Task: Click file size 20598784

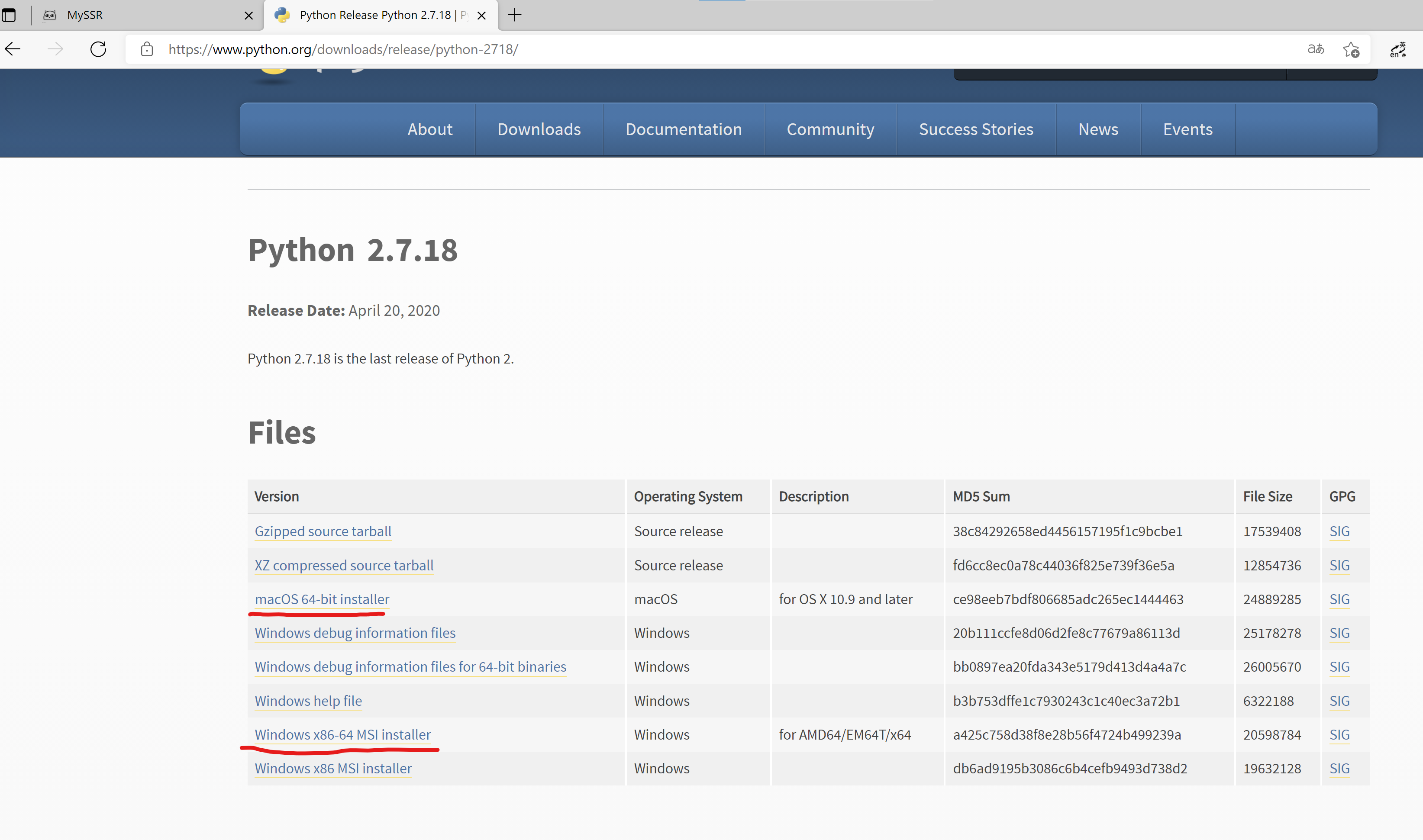Action: [1272, 735]
